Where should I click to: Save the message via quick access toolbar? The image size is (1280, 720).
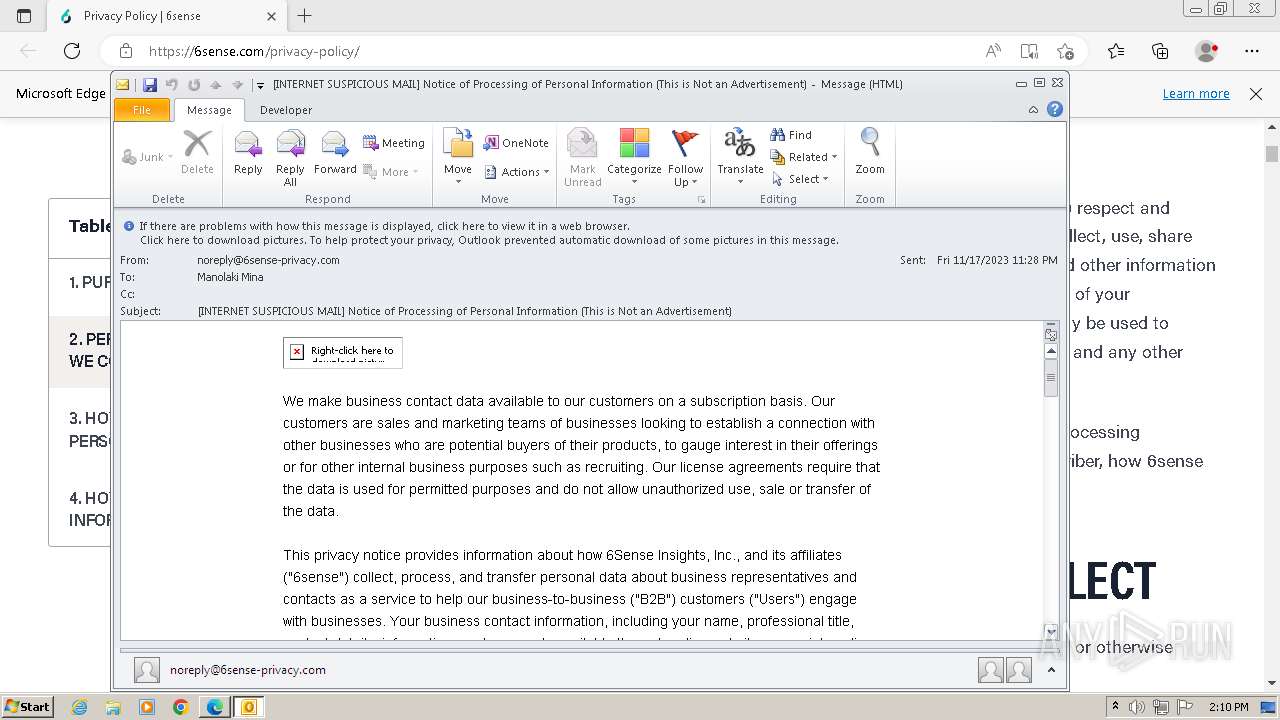click(150, 85)
